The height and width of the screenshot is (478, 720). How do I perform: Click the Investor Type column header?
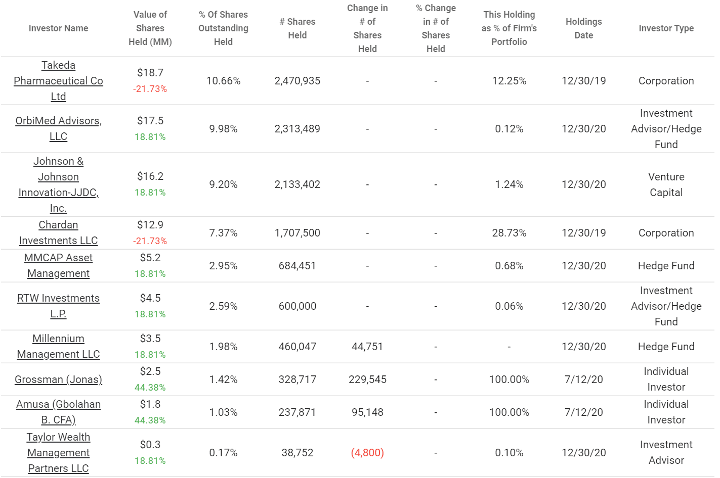666,28
